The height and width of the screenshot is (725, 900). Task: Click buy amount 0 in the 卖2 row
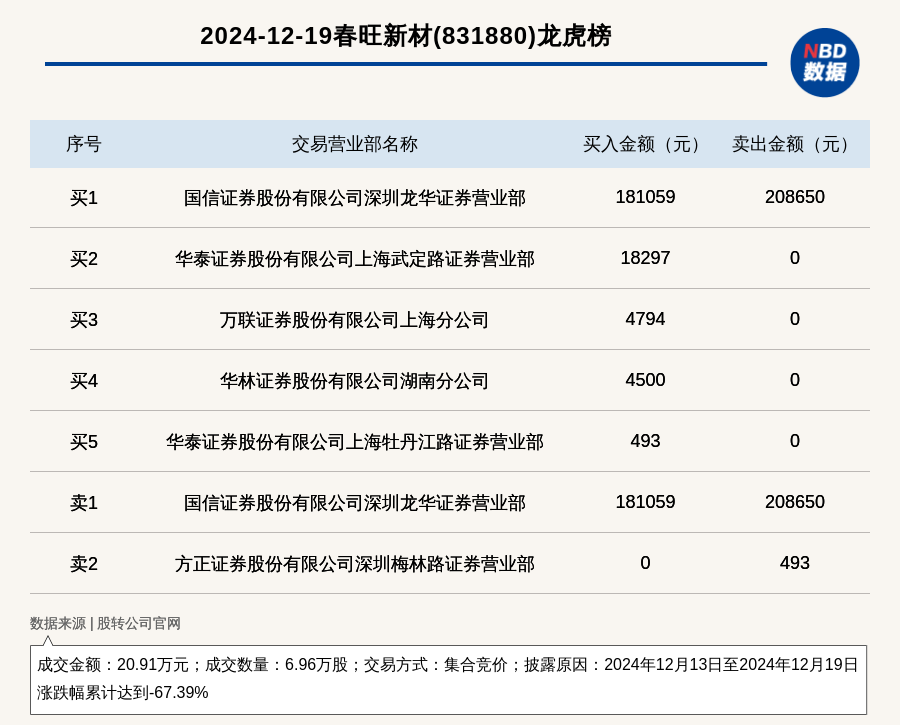click(x=645, y=563)
